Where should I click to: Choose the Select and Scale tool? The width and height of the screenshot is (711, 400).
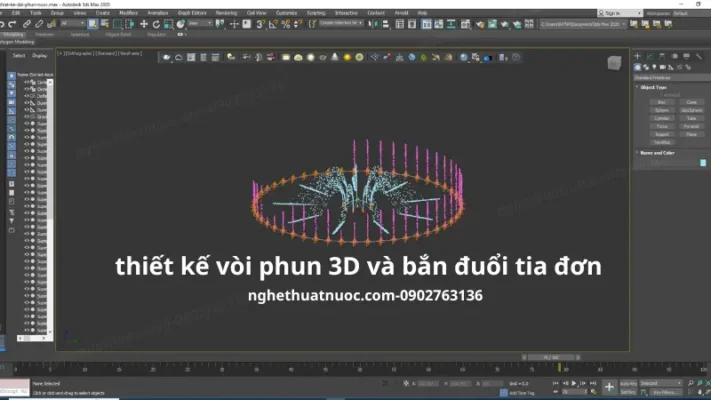click(168, 24)
